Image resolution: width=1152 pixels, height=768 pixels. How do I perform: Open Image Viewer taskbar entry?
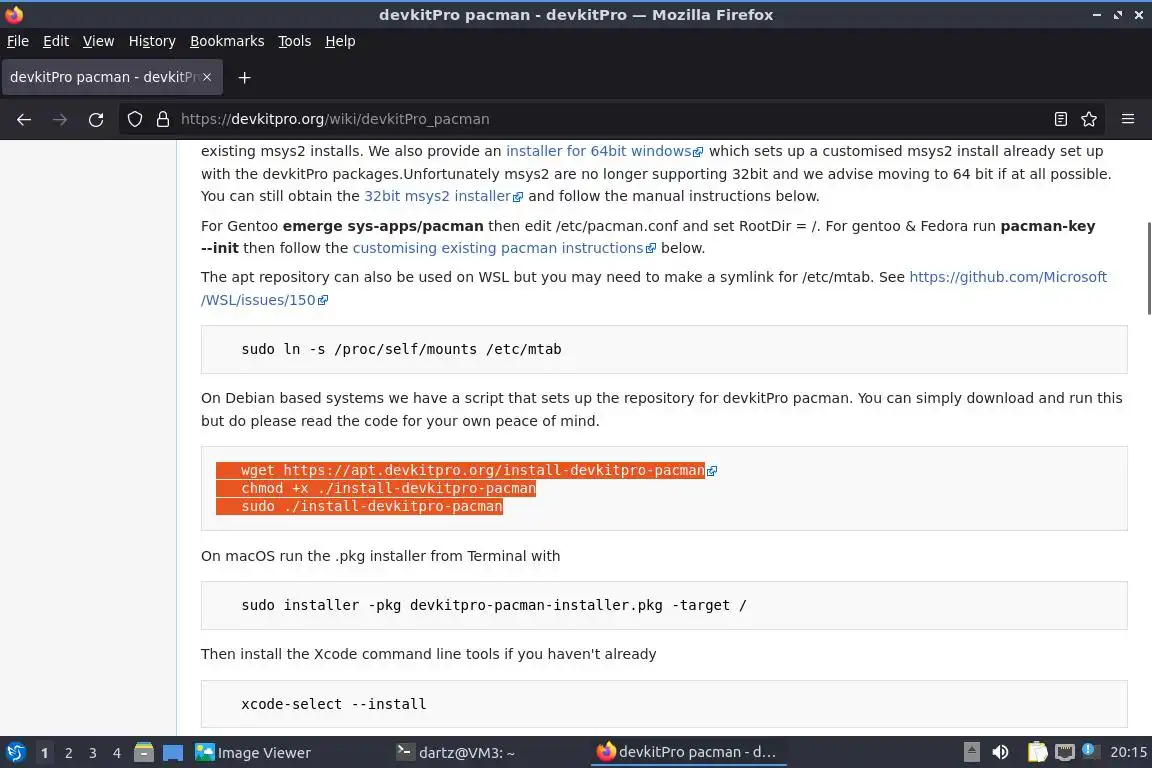(x=253, y=753)
